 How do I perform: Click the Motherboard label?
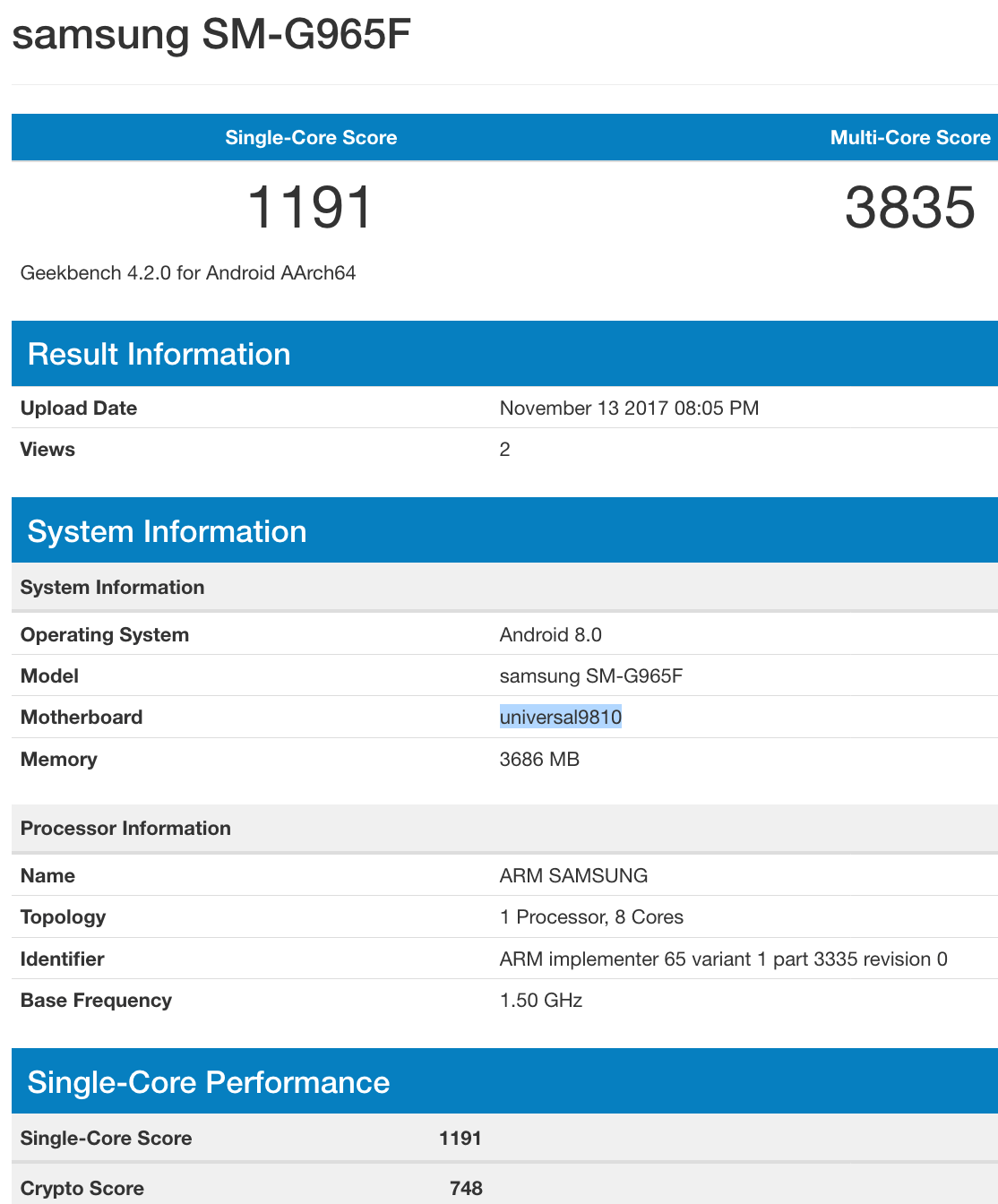[x=82, y=718]
